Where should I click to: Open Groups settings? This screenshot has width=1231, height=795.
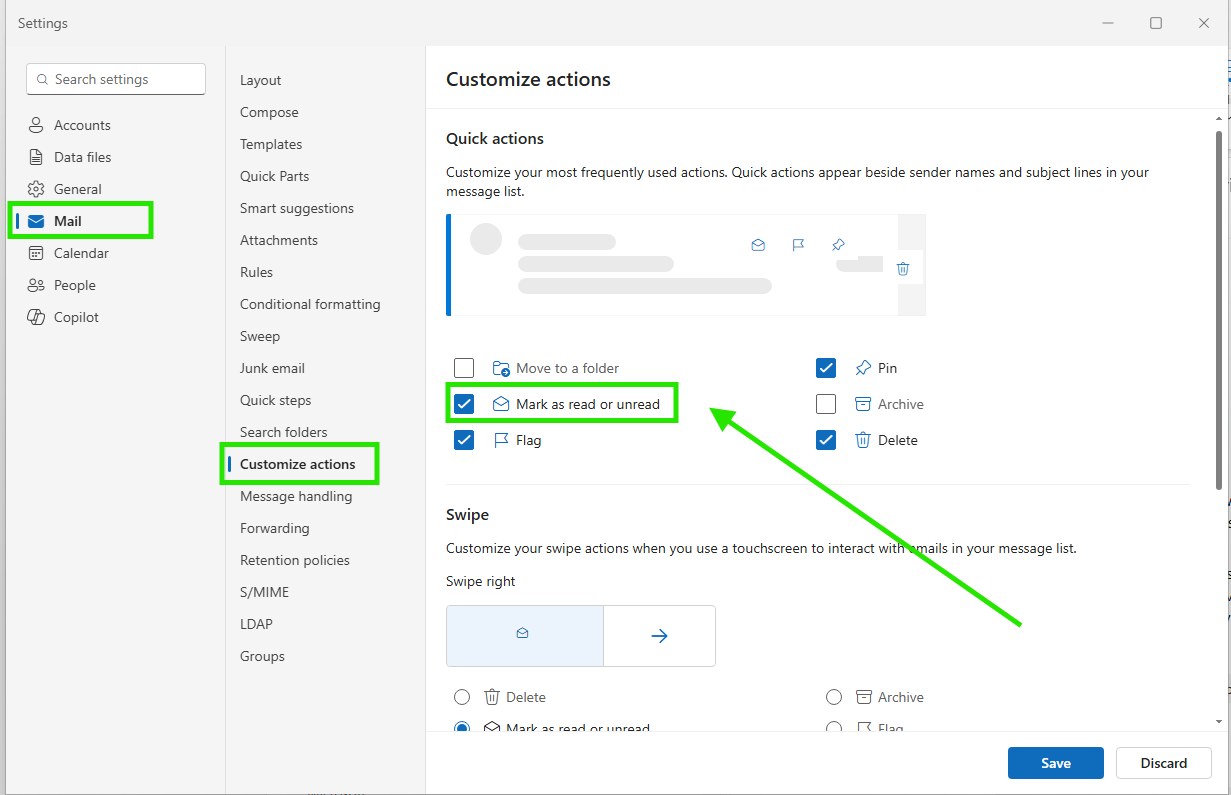[262, 656]
